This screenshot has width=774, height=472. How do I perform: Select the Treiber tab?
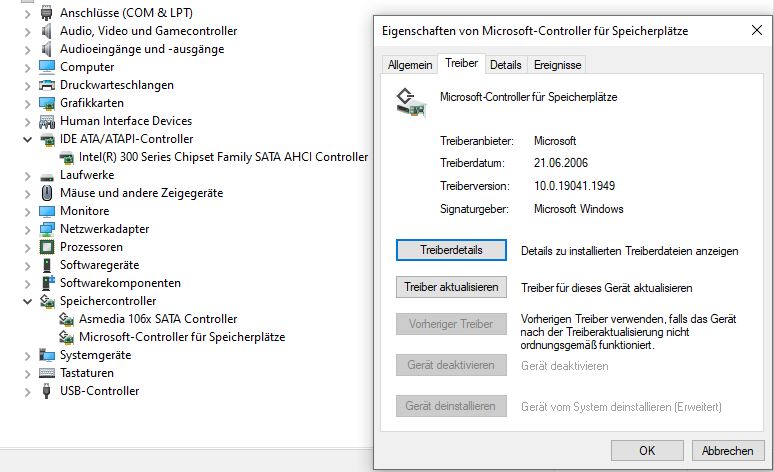[462, 63]
